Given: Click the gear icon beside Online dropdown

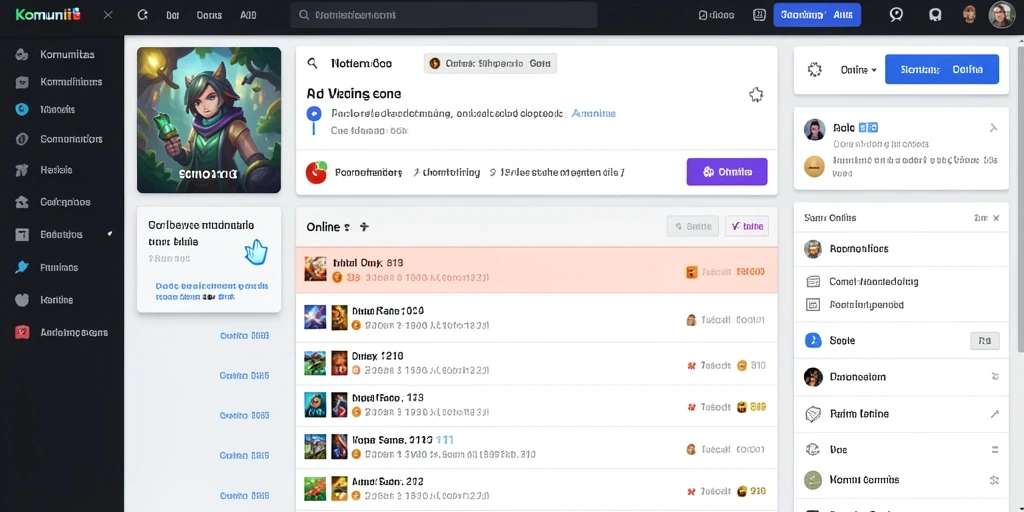Looking at the screenshot, I should tap(814, 69).
